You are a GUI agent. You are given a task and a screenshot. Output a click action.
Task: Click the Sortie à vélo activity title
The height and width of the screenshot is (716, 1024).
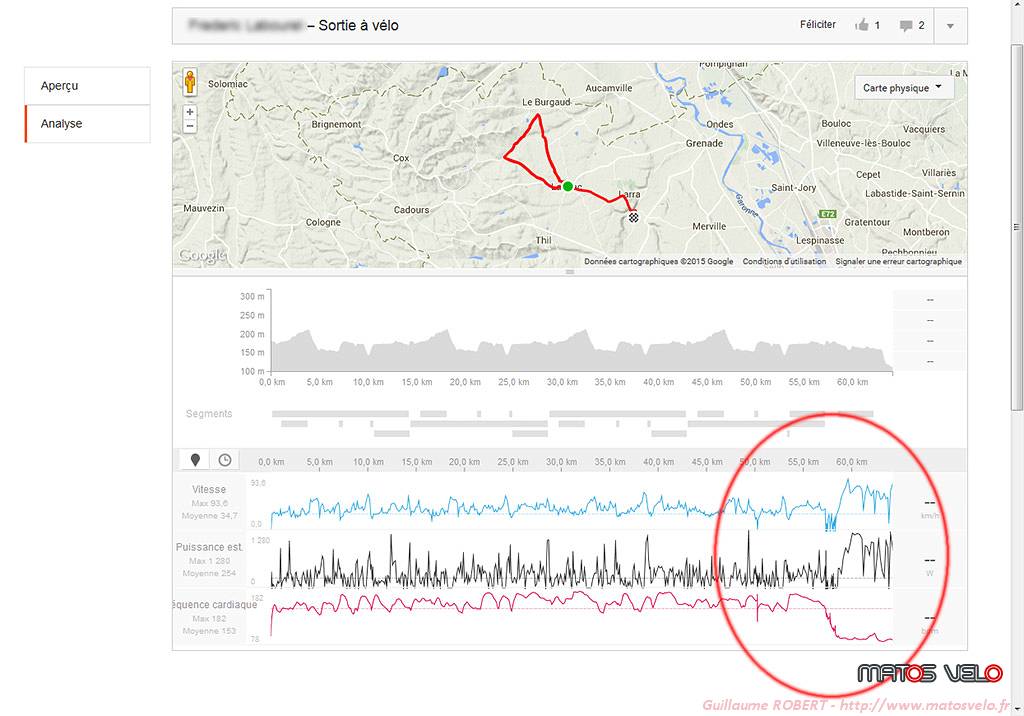click(x=359, y=25)
